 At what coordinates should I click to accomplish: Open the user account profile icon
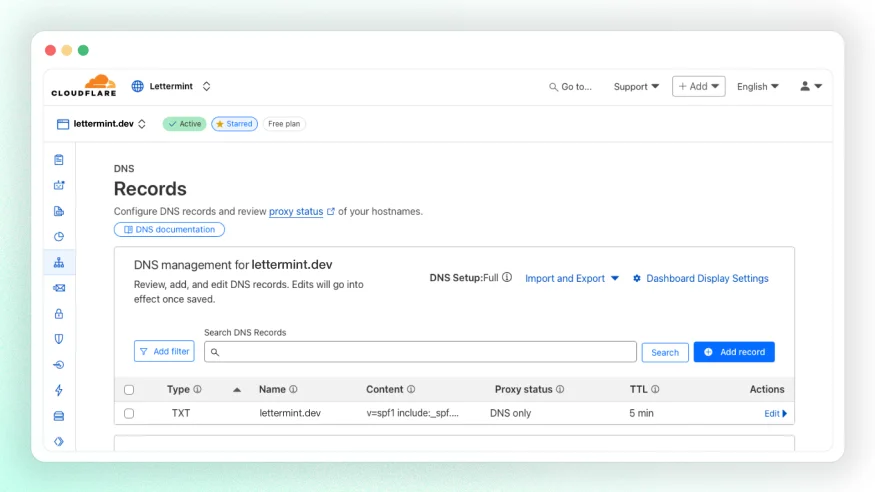pyautogui.click(x=811, y=86)
